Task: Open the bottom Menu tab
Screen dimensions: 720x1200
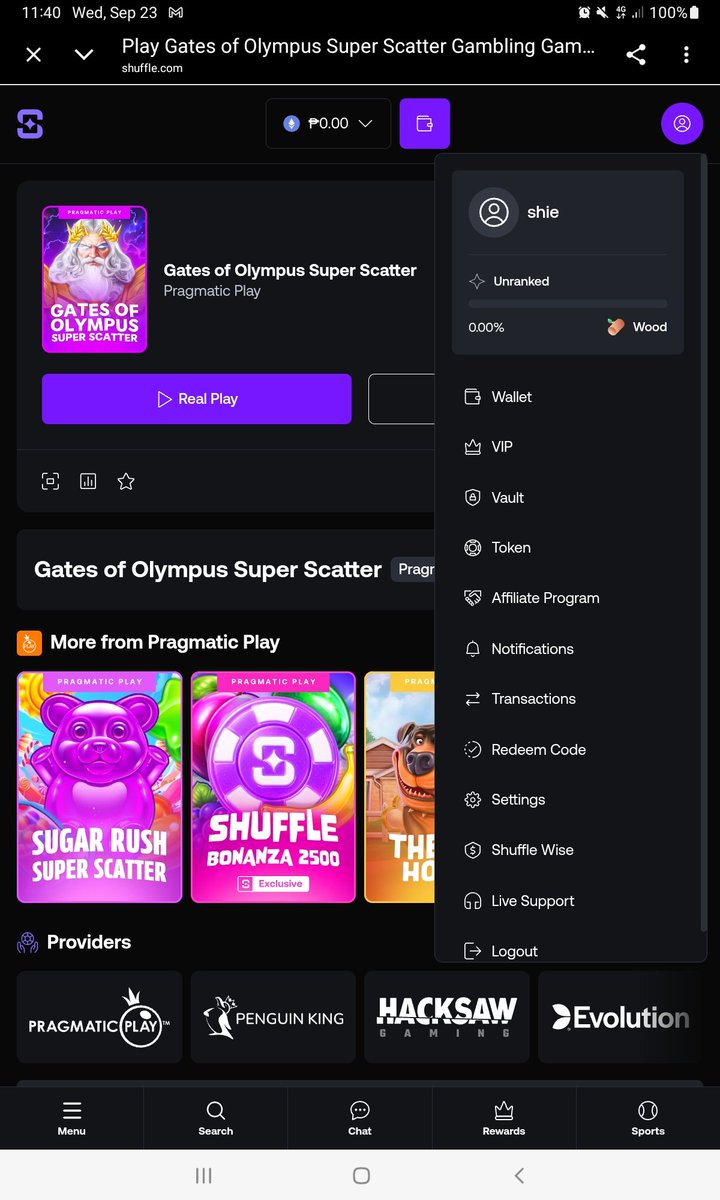Action: pos(72,1118)
